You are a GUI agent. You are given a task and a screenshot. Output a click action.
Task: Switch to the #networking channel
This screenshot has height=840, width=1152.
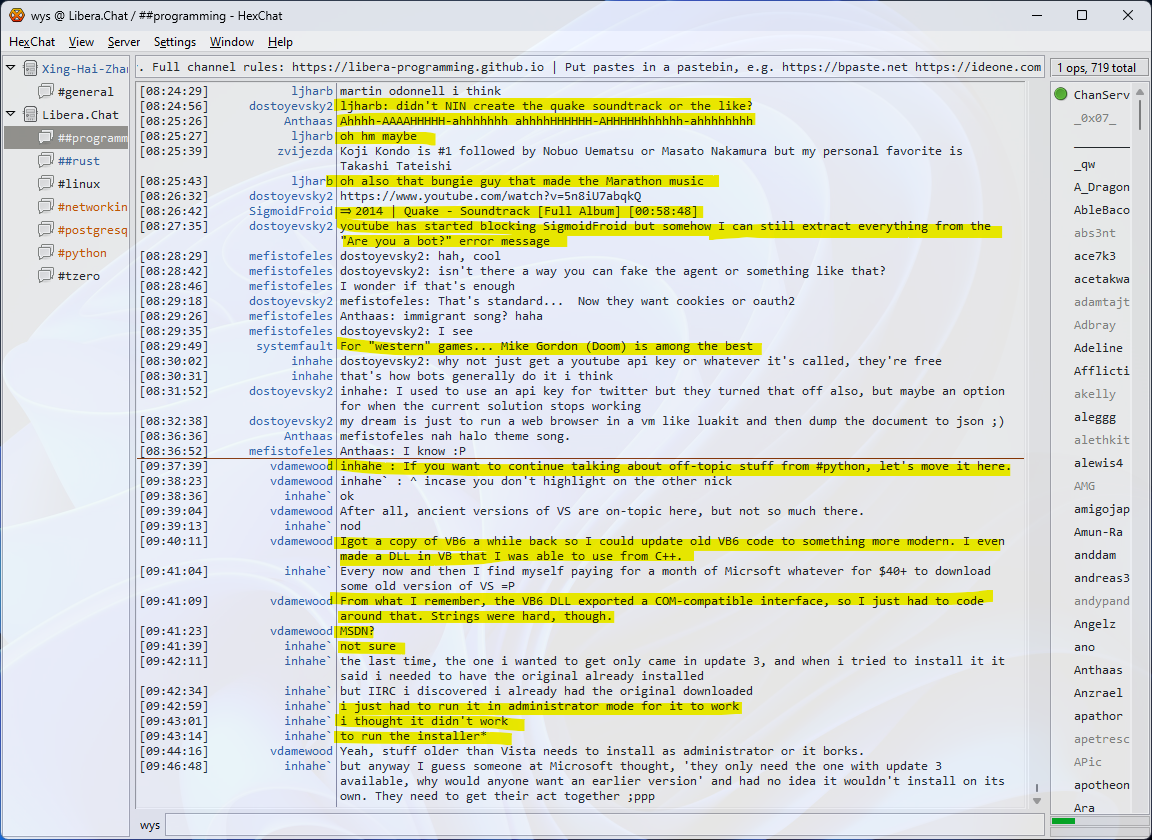92,207
